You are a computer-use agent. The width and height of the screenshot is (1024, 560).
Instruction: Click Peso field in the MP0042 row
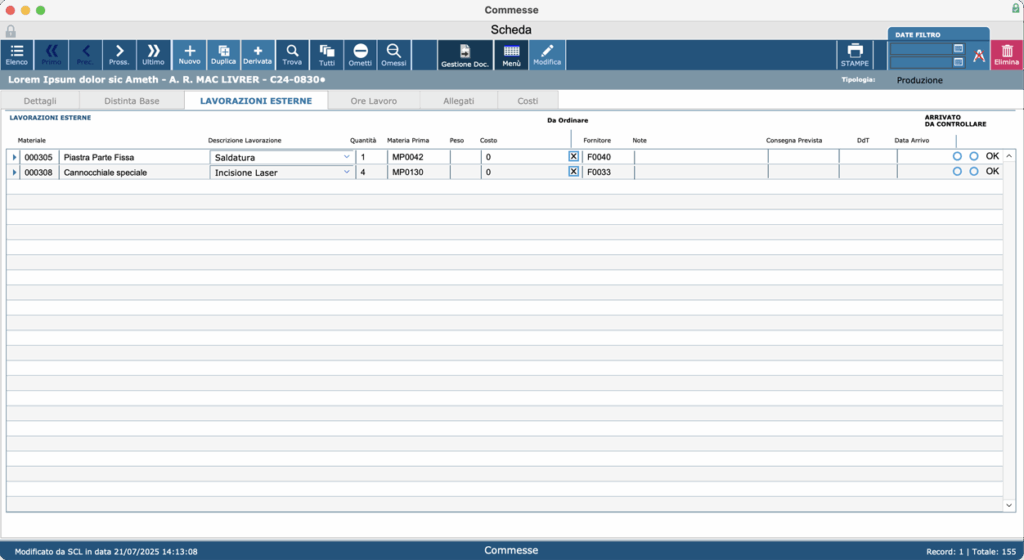point(465,157)
